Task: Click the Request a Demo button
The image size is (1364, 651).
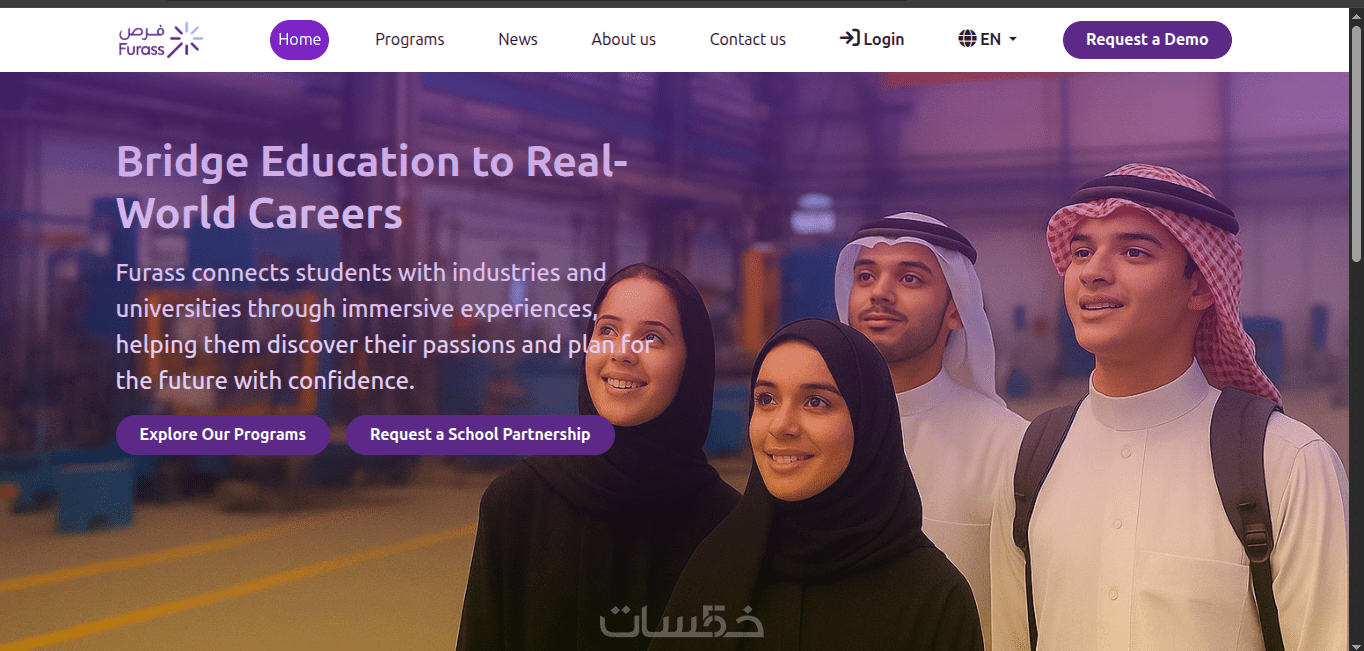Action: click(1147, 40)
